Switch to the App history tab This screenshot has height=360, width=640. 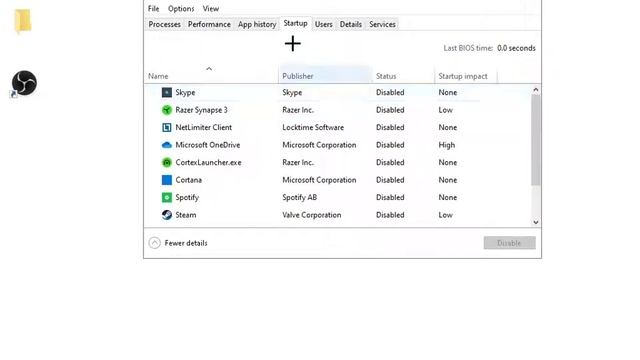[257, 24]
